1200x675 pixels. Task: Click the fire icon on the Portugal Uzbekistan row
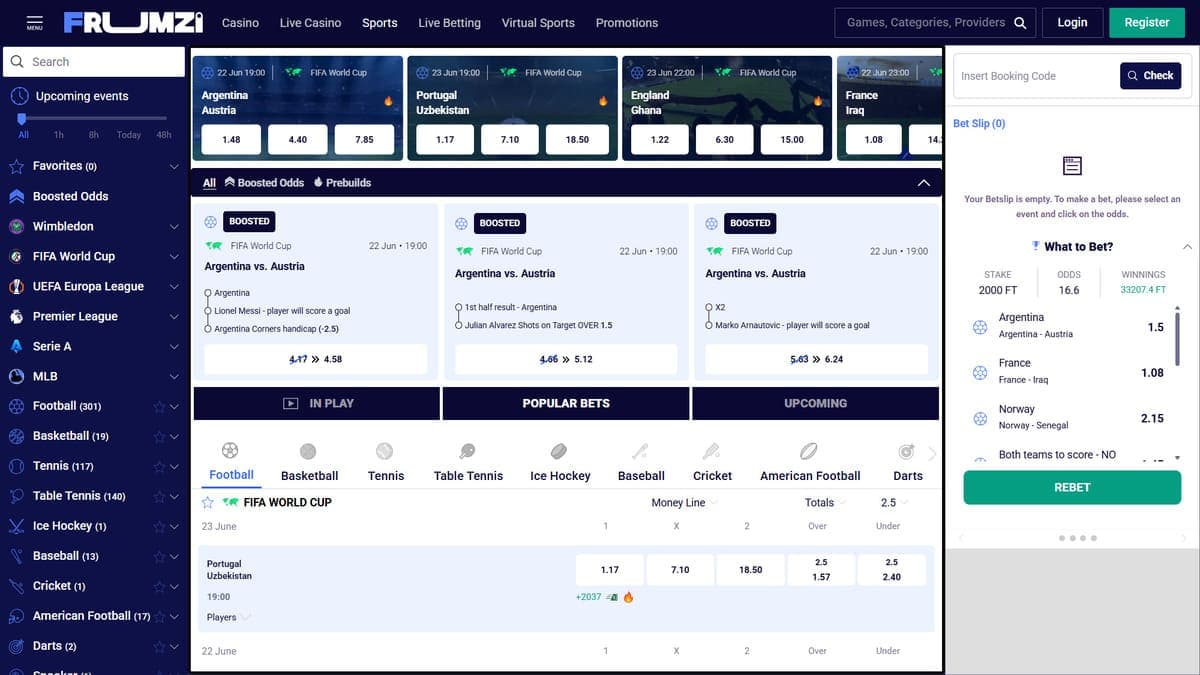pos(629,597)
